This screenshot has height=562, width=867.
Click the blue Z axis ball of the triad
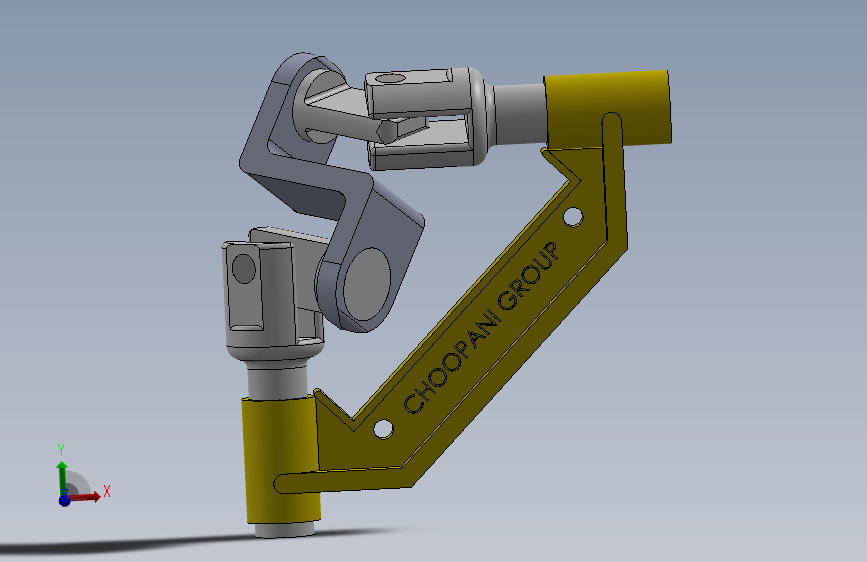pyautogui.click(x=64, y=500)
